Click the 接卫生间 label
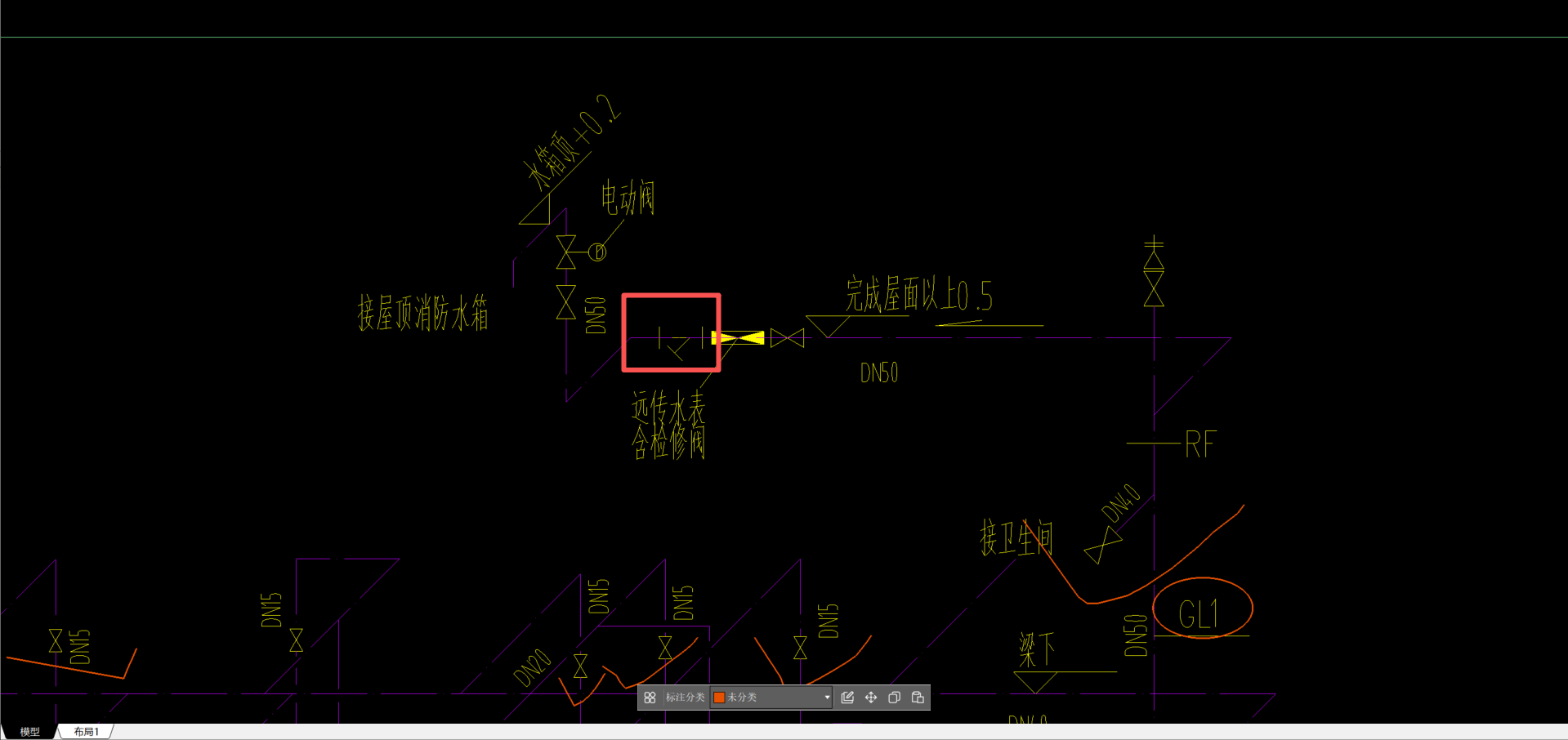1568x740 pixels. pos(1016,538)
